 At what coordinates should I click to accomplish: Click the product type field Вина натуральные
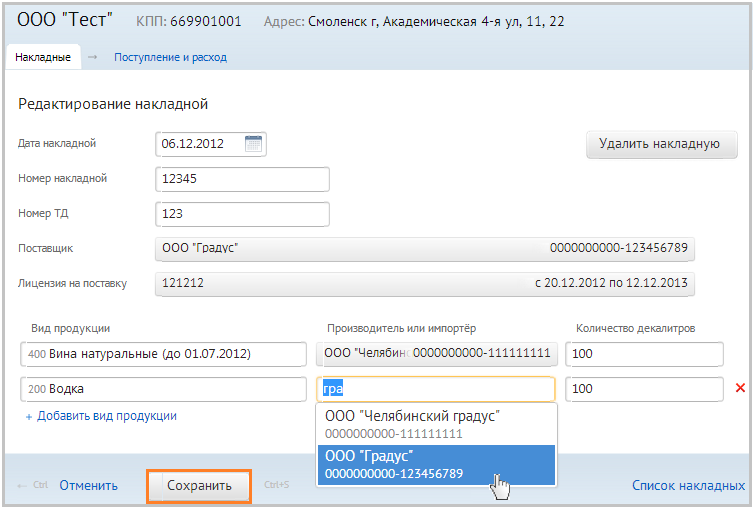[163, 354]
